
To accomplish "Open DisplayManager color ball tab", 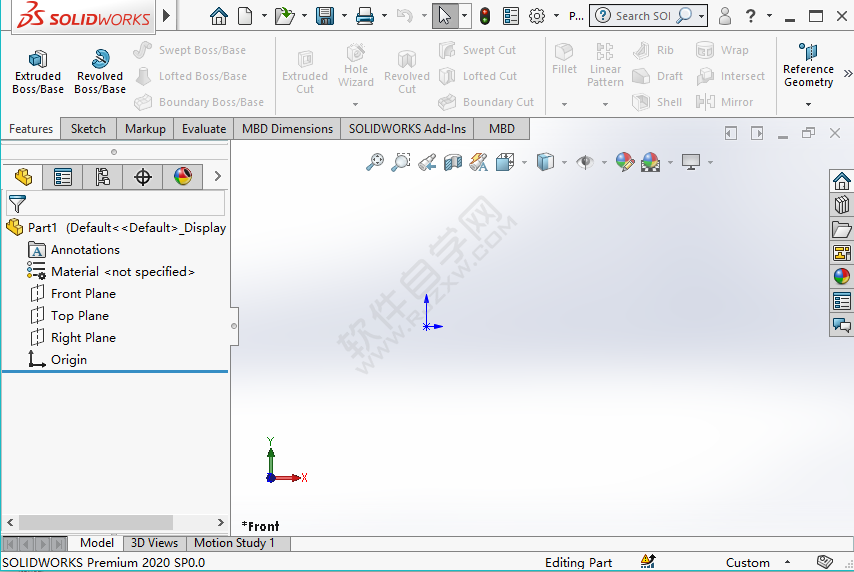I will (183, 177).
